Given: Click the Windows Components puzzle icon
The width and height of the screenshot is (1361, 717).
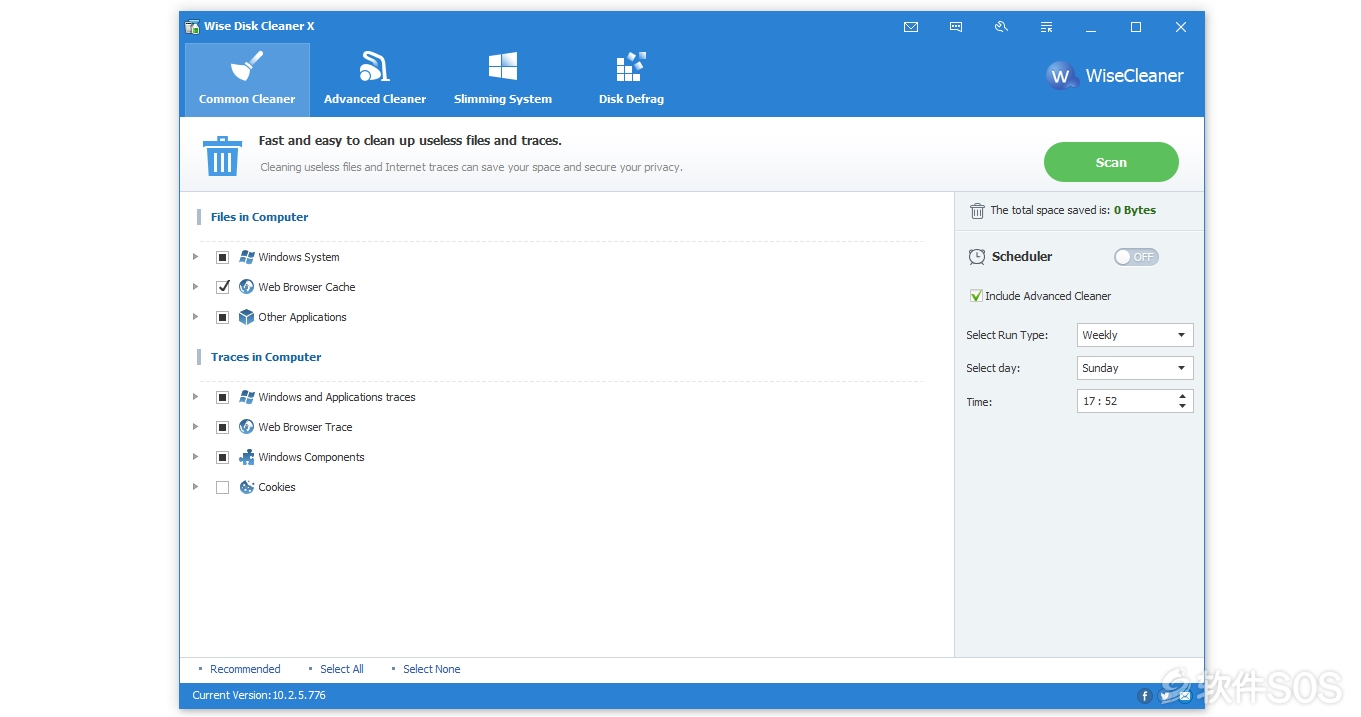Looking at the screenshot, I should 247,457.
